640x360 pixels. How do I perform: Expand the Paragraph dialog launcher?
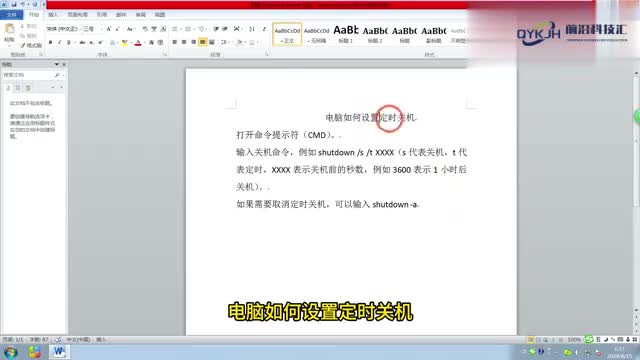[267, 54]
